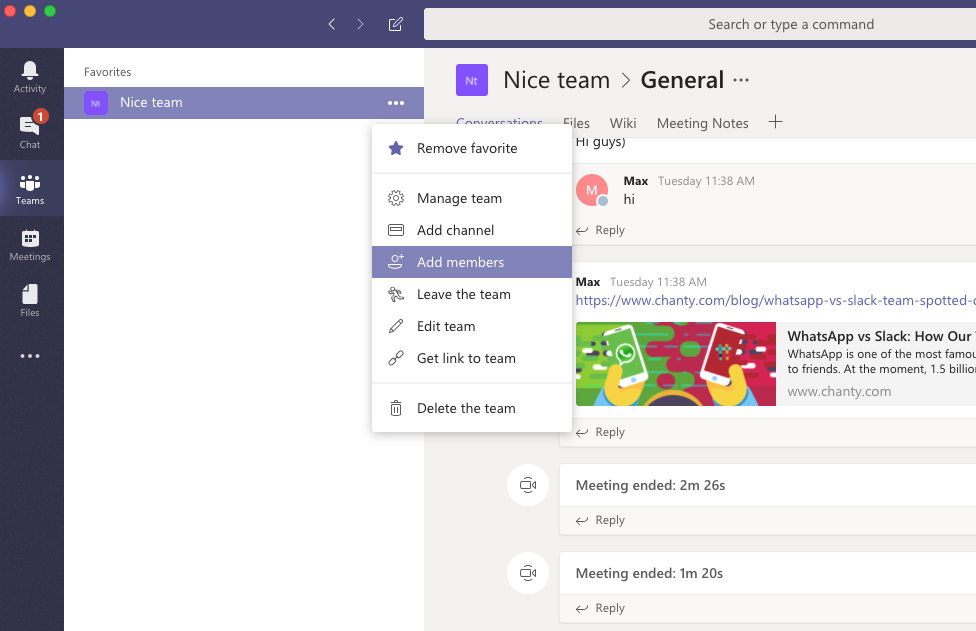Viewport: 976px width, 631px height.
Task: Open the Files section in sidebar
Action: pyautogui.click(x=30, y=301)
